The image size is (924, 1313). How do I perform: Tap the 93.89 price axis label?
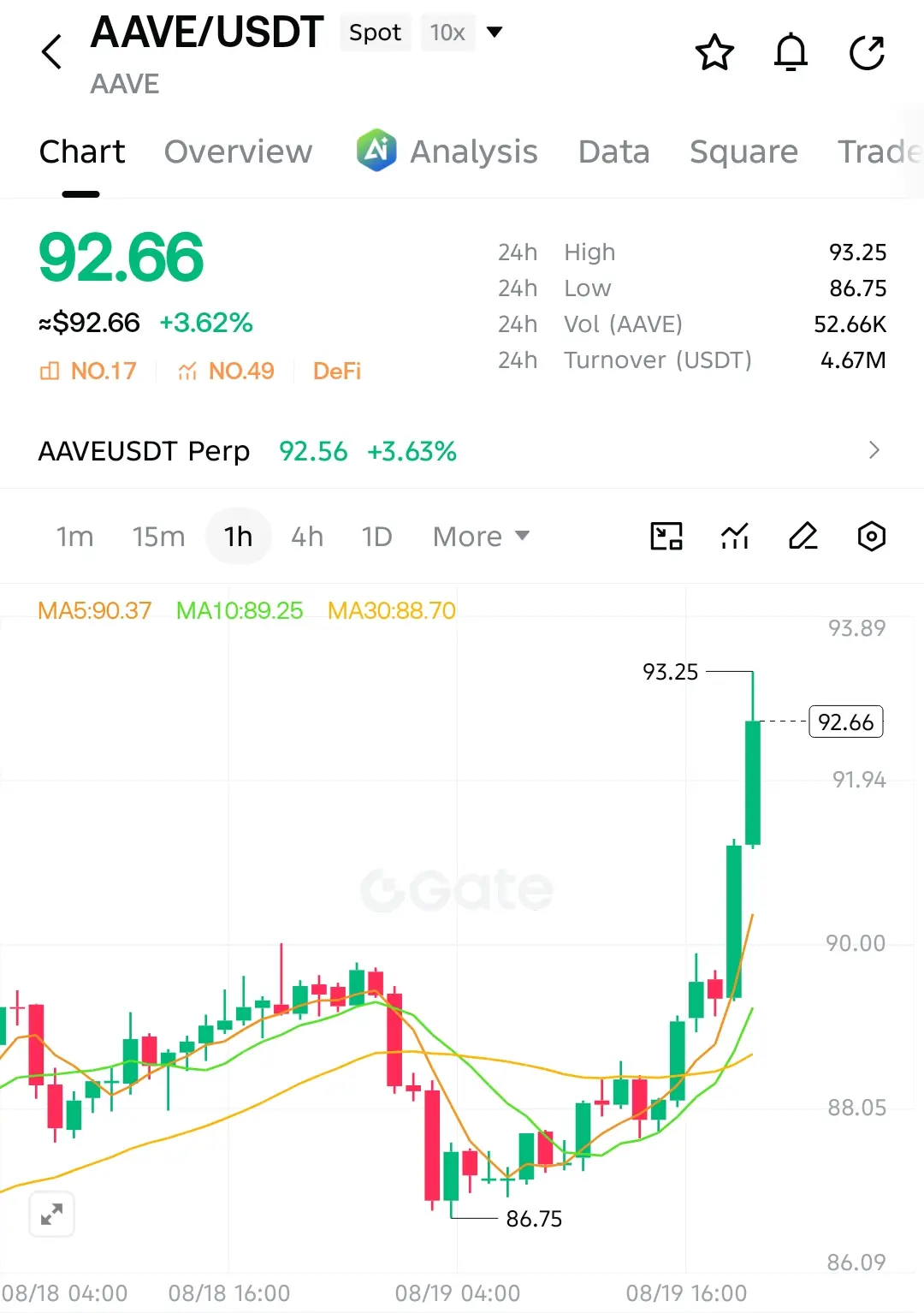856,628
